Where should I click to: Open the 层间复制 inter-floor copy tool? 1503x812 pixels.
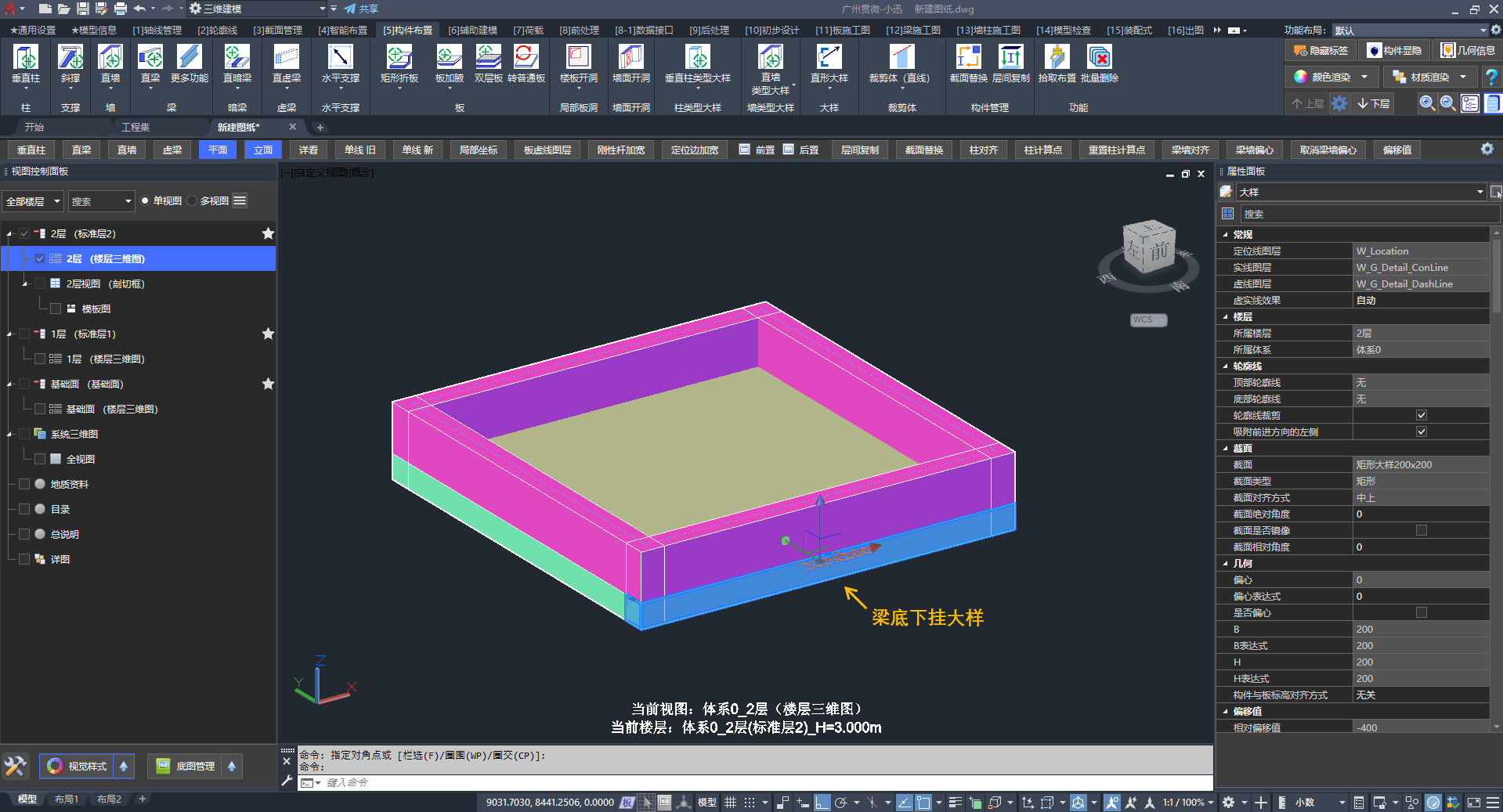(x=1011, y=63)
